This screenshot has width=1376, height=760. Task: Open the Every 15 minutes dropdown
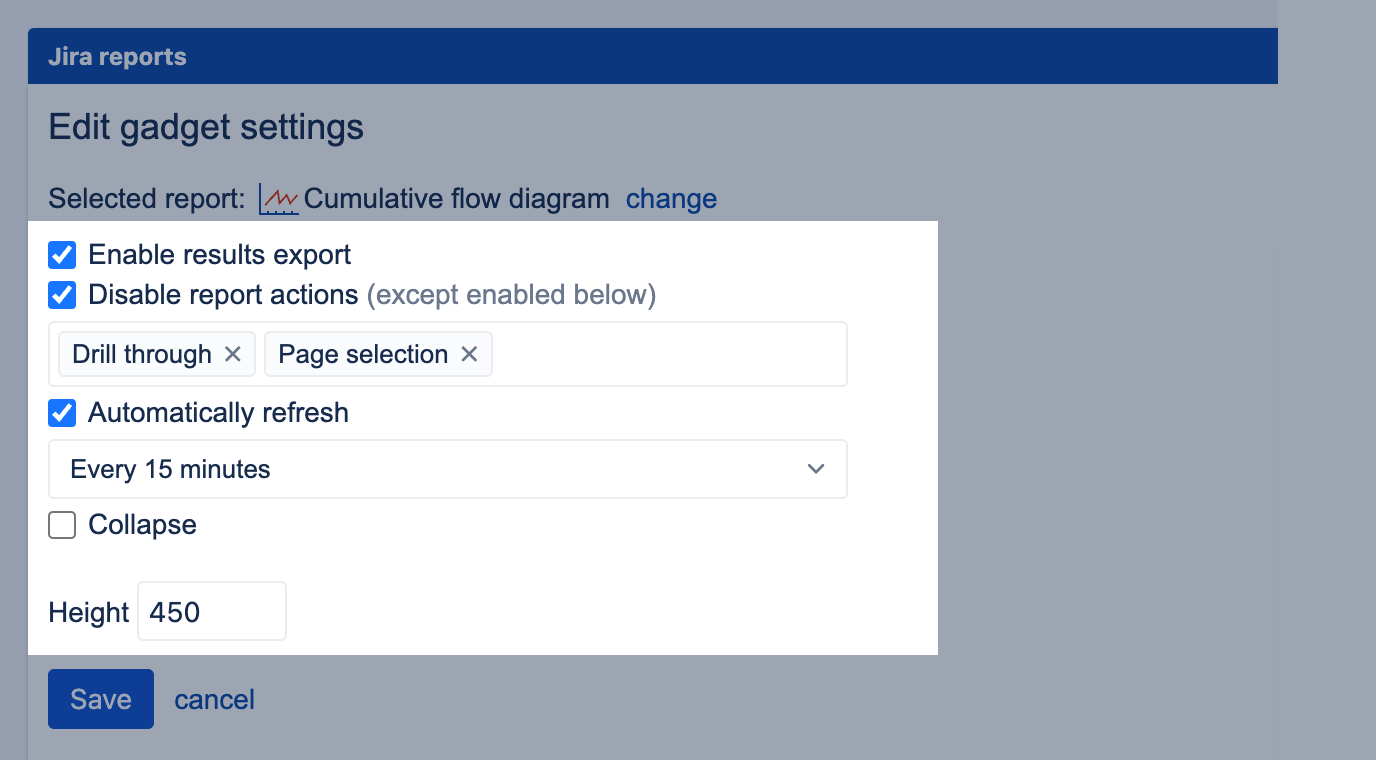[x=447, y=469]
